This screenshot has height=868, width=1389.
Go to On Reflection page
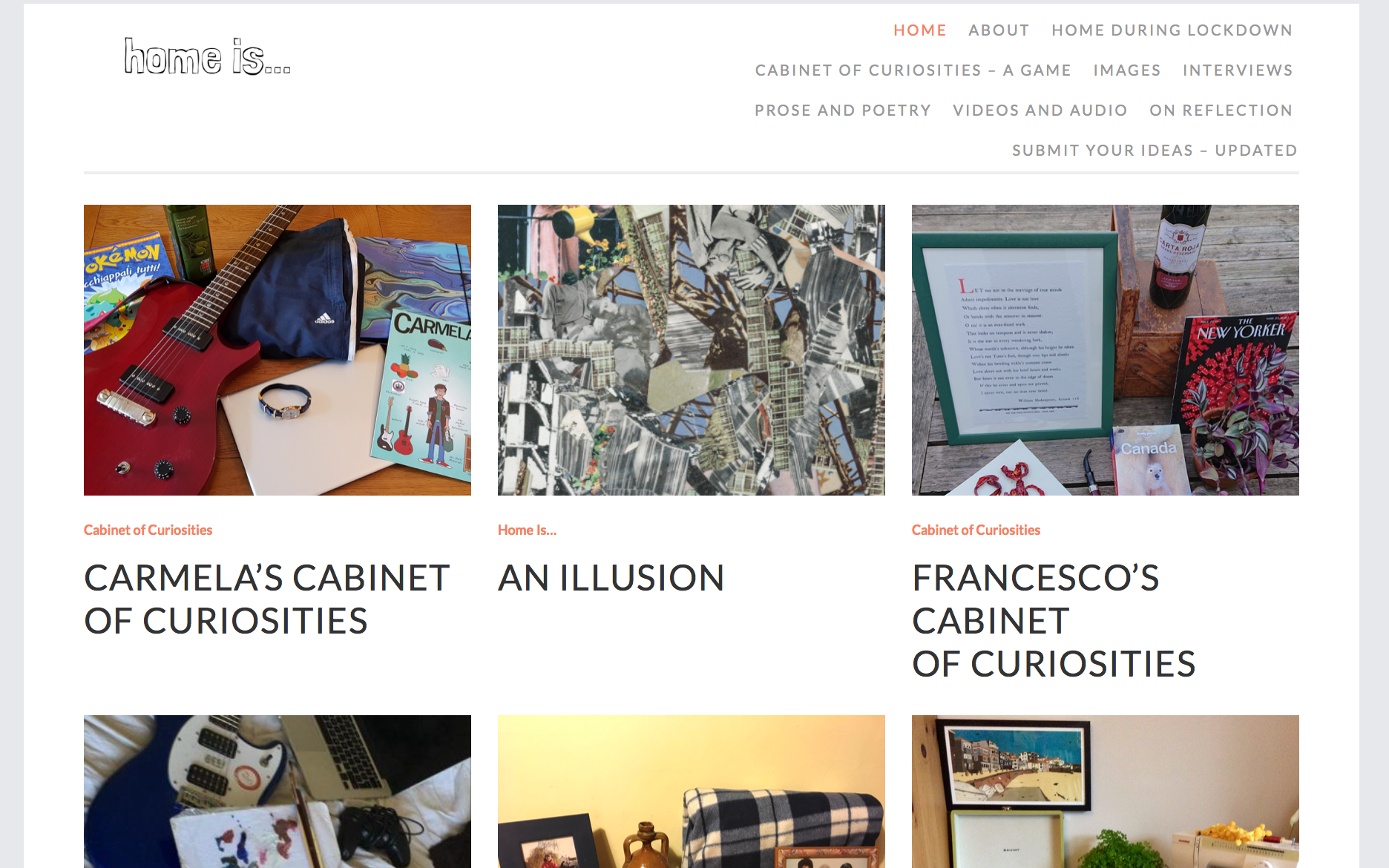1221,111
